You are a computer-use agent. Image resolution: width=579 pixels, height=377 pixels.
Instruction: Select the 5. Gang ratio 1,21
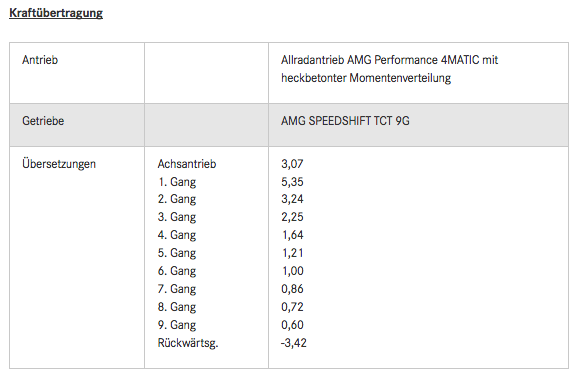click(x=292, y=253)
